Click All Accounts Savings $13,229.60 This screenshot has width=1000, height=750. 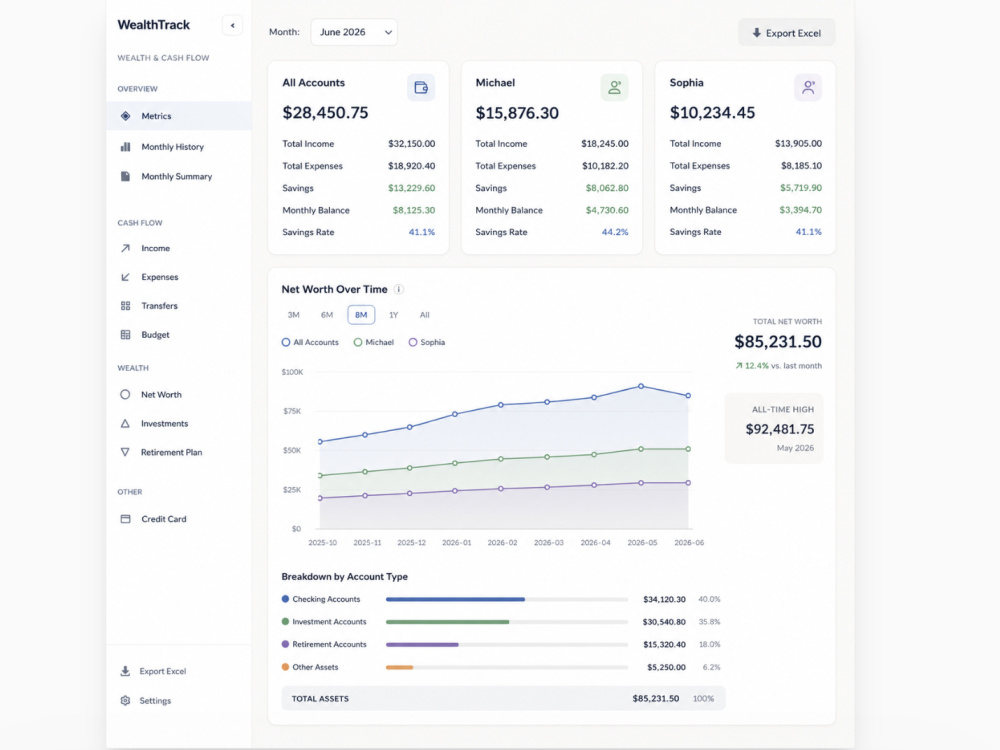[411, 188]
